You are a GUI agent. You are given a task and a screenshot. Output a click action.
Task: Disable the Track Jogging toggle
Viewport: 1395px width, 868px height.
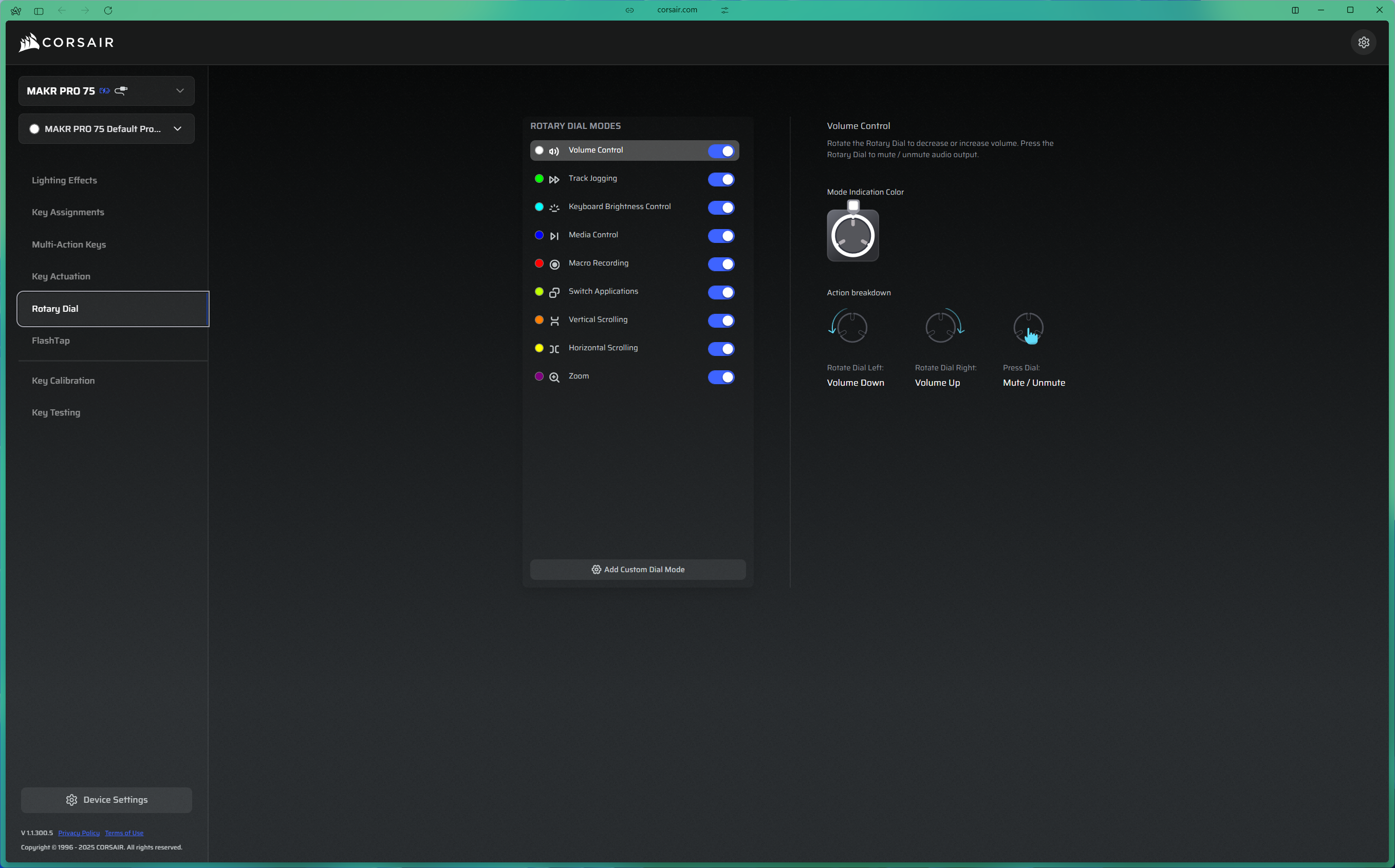[x=721, y=179]
